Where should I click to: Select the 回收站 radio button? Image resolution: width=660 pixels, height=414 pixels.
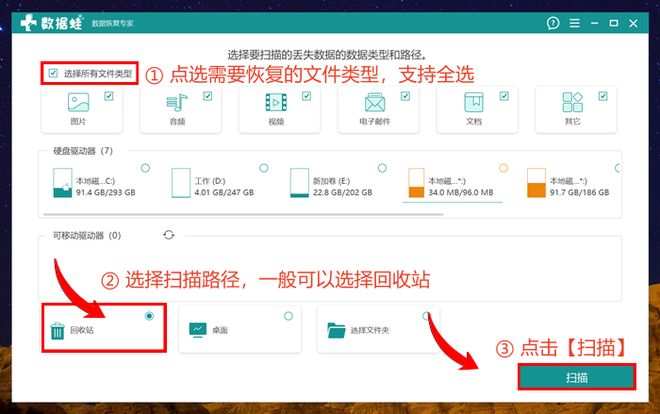[149, 316]
